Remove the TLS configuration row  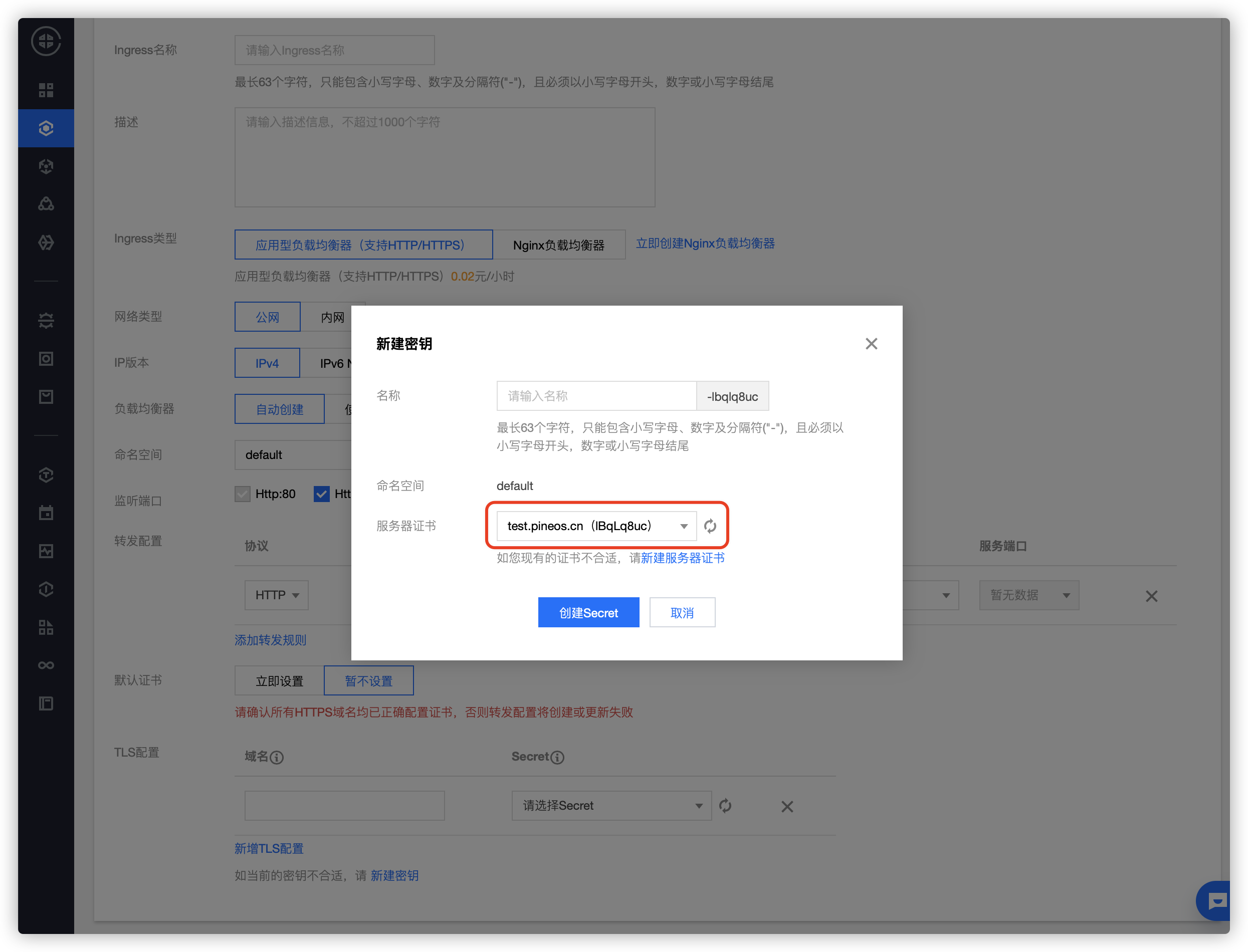point(787,806)
